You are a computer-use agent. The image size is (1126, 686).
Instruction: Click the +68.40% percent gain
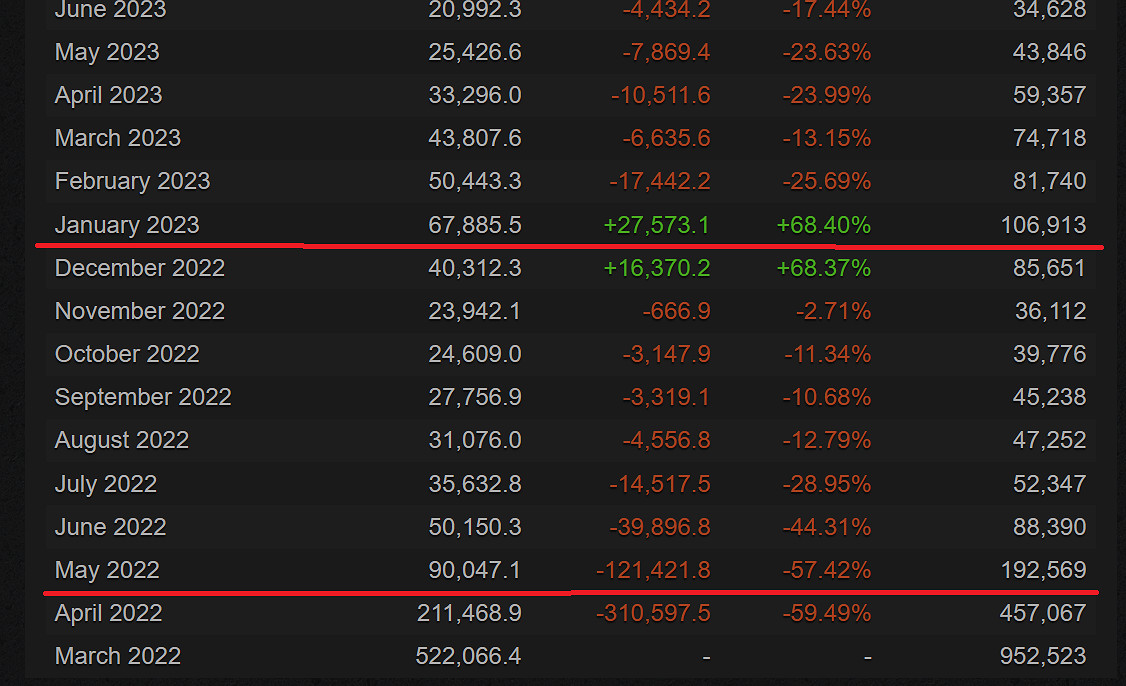click(x=823, y=225)
